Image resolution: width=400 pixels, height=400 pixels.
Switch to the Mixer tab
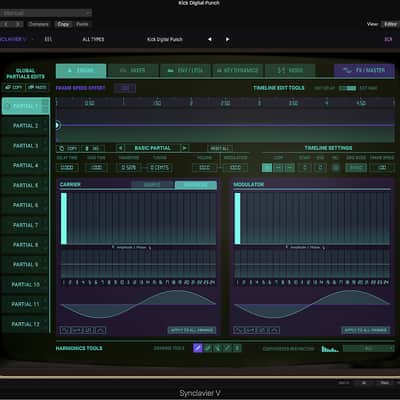133,70
